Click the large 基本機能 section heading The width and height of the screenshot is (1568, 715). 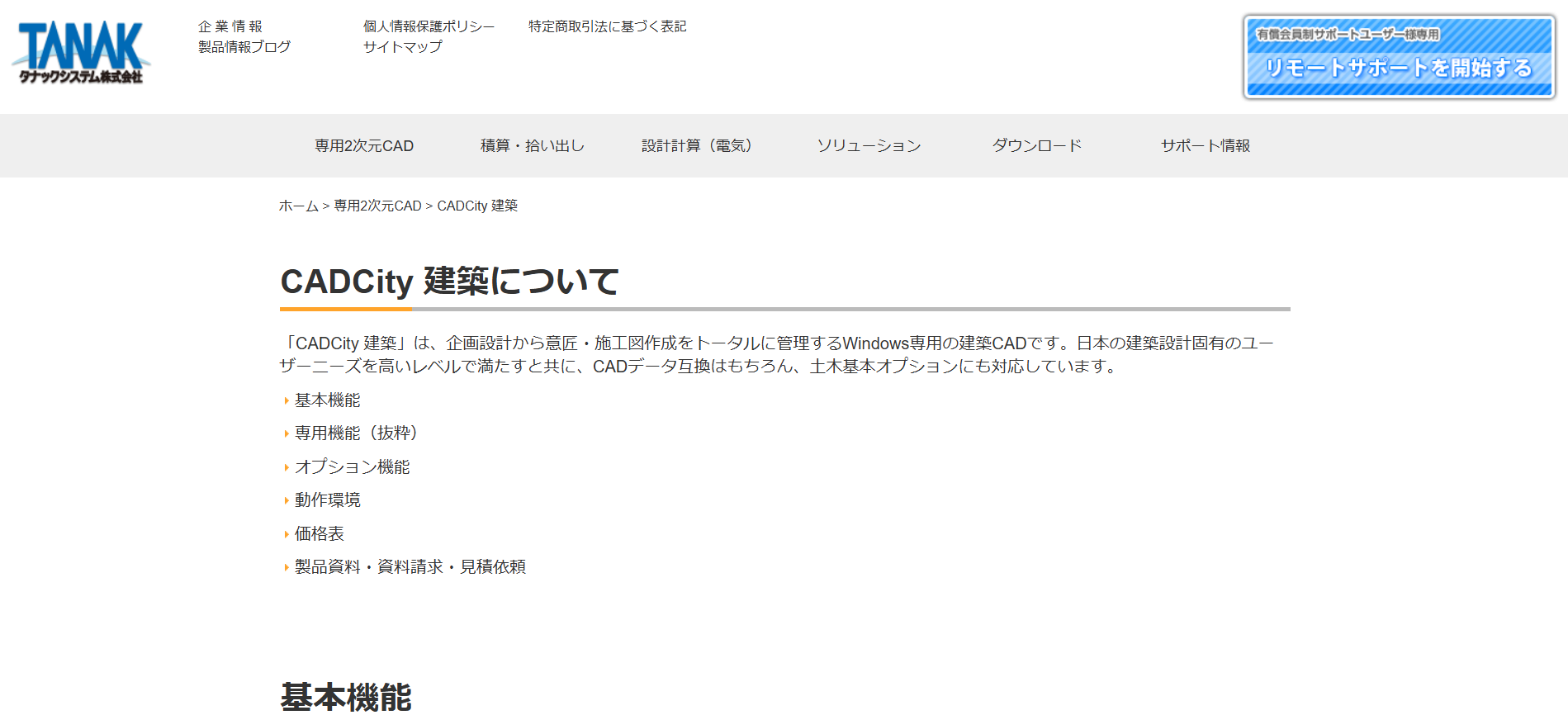(x=346, y=697)
